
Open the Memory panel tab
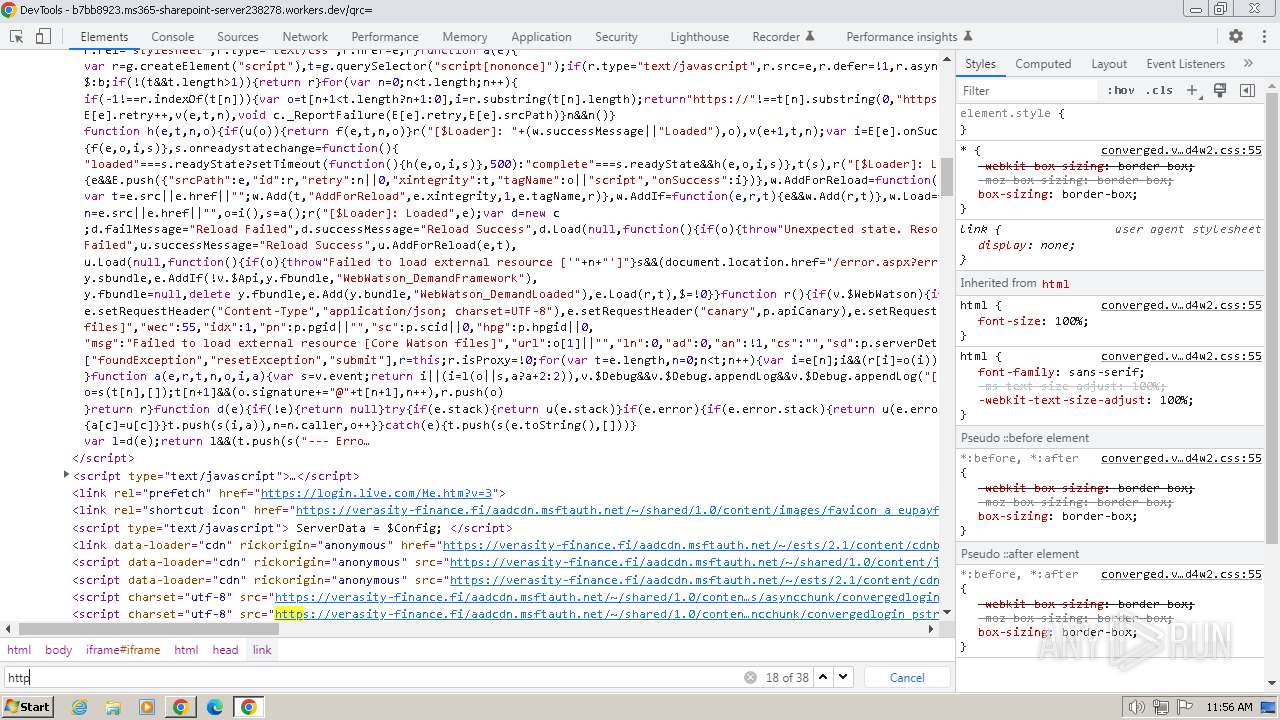[x=465, y=37]
